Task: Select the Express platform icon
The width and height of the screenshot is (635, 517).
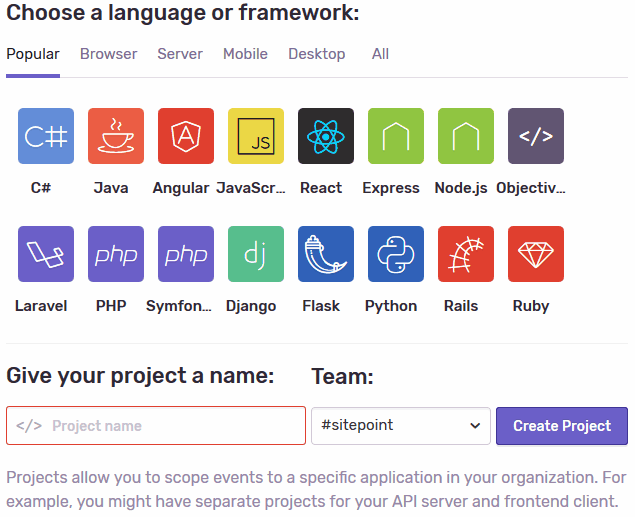Action: [x=396, y=136]
